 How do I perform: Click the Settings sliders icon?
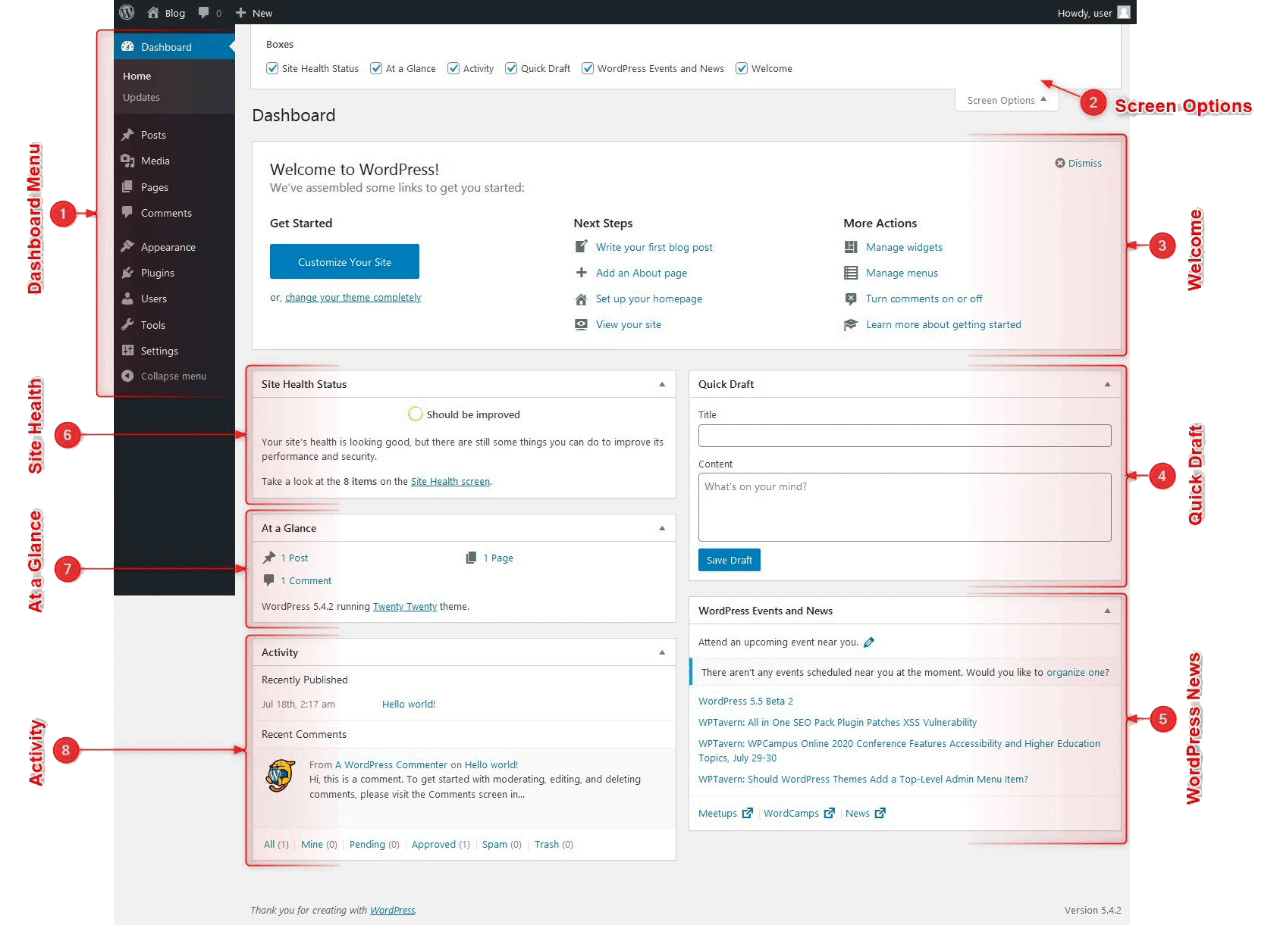tap(127, 351)
